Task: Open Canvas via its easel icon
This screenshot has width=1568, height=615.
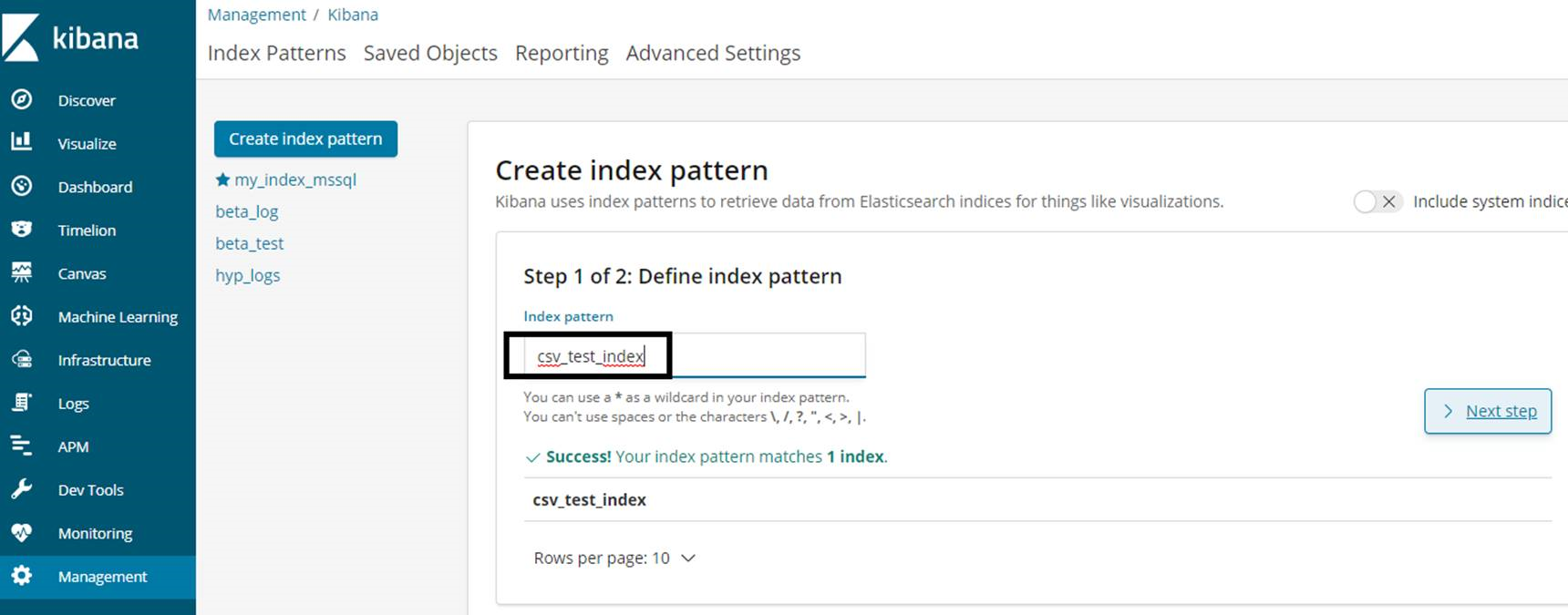Action: [x=22, y=272]
